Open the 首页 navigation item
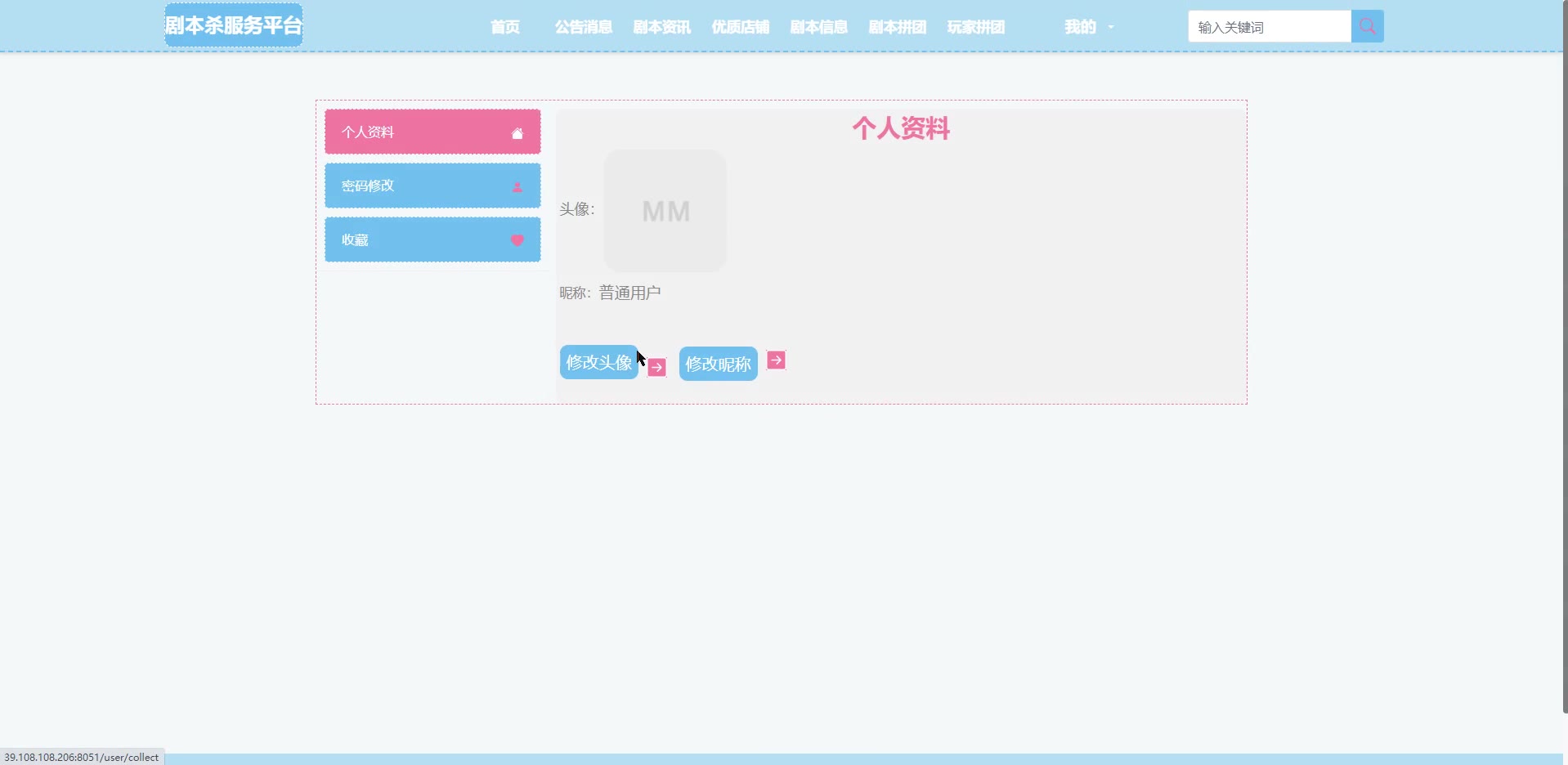The height and width of the screenshot is (765, 1568). 505,27
